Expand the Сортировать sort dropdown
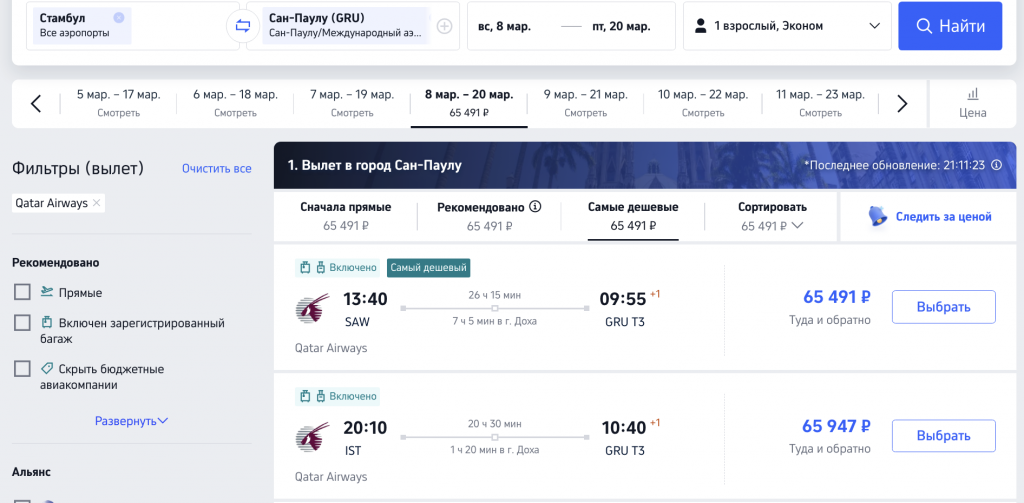 coord(772,216)
